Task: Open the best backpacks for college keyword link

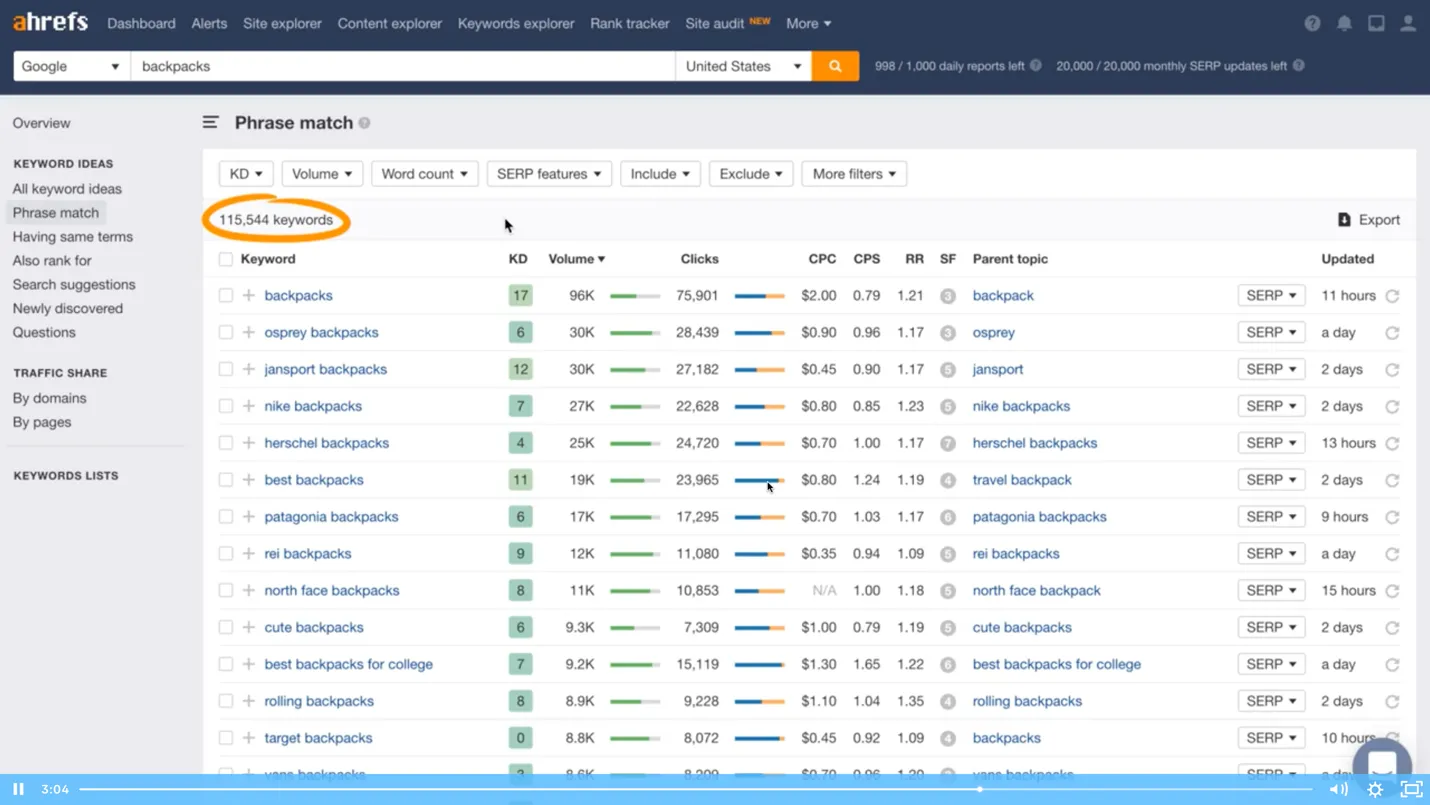Action: pyautogui.click(x=348, y=664)
